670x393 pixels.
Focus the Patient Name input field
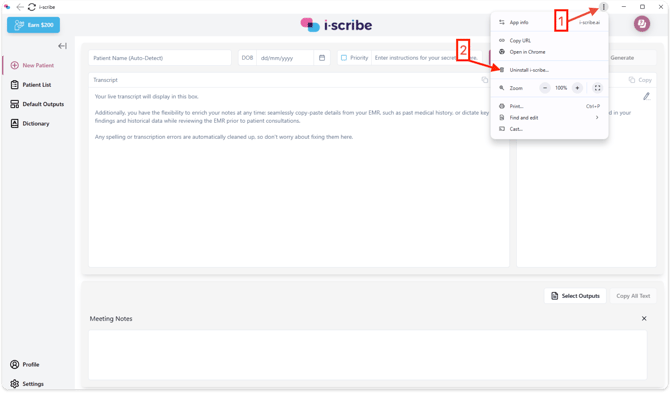pyautogui.click(x=160, y=58)
